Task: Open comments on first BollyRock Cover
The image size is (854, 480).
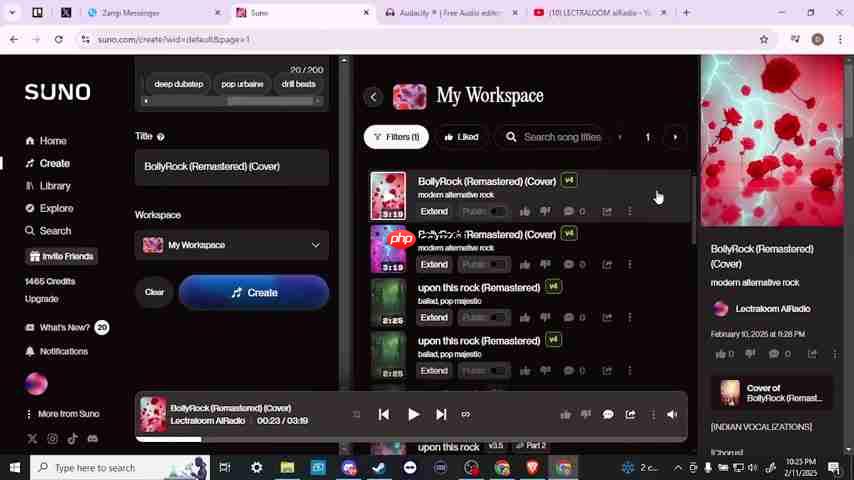Action: (x=574, y=211)
